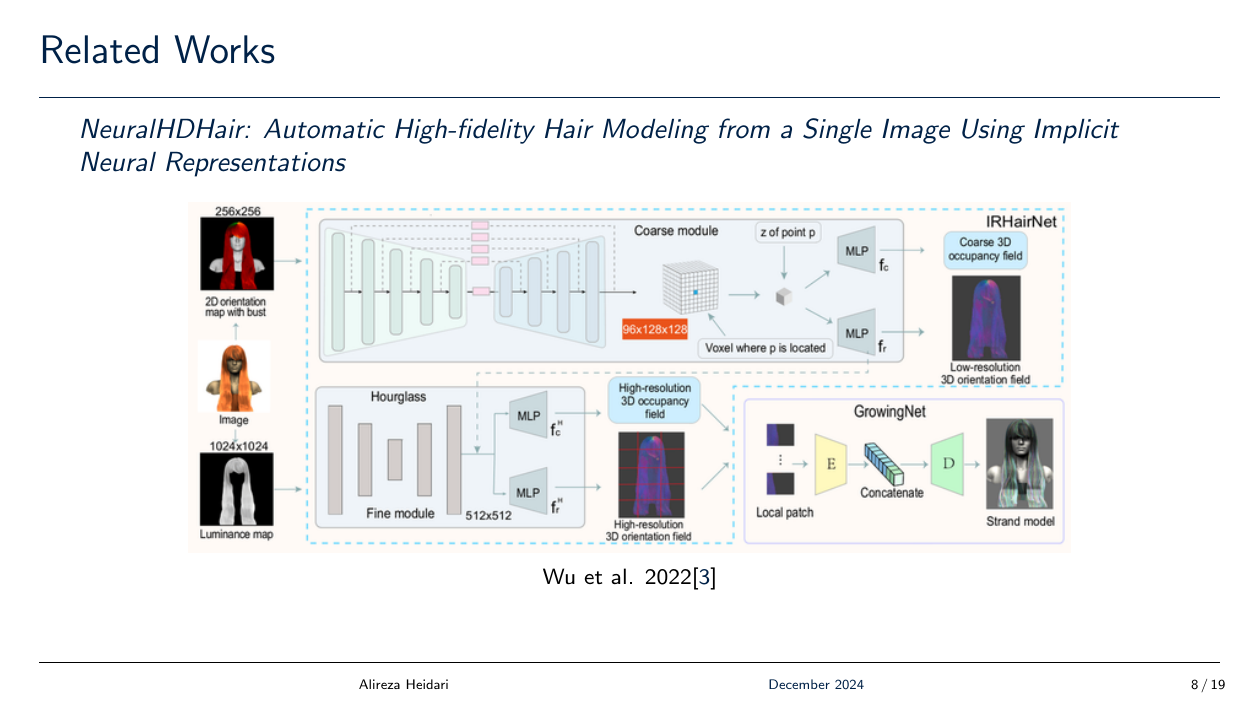Click the "Local patch" caption
This screenshot has width=1260, height=709.
tap(784, 513)
